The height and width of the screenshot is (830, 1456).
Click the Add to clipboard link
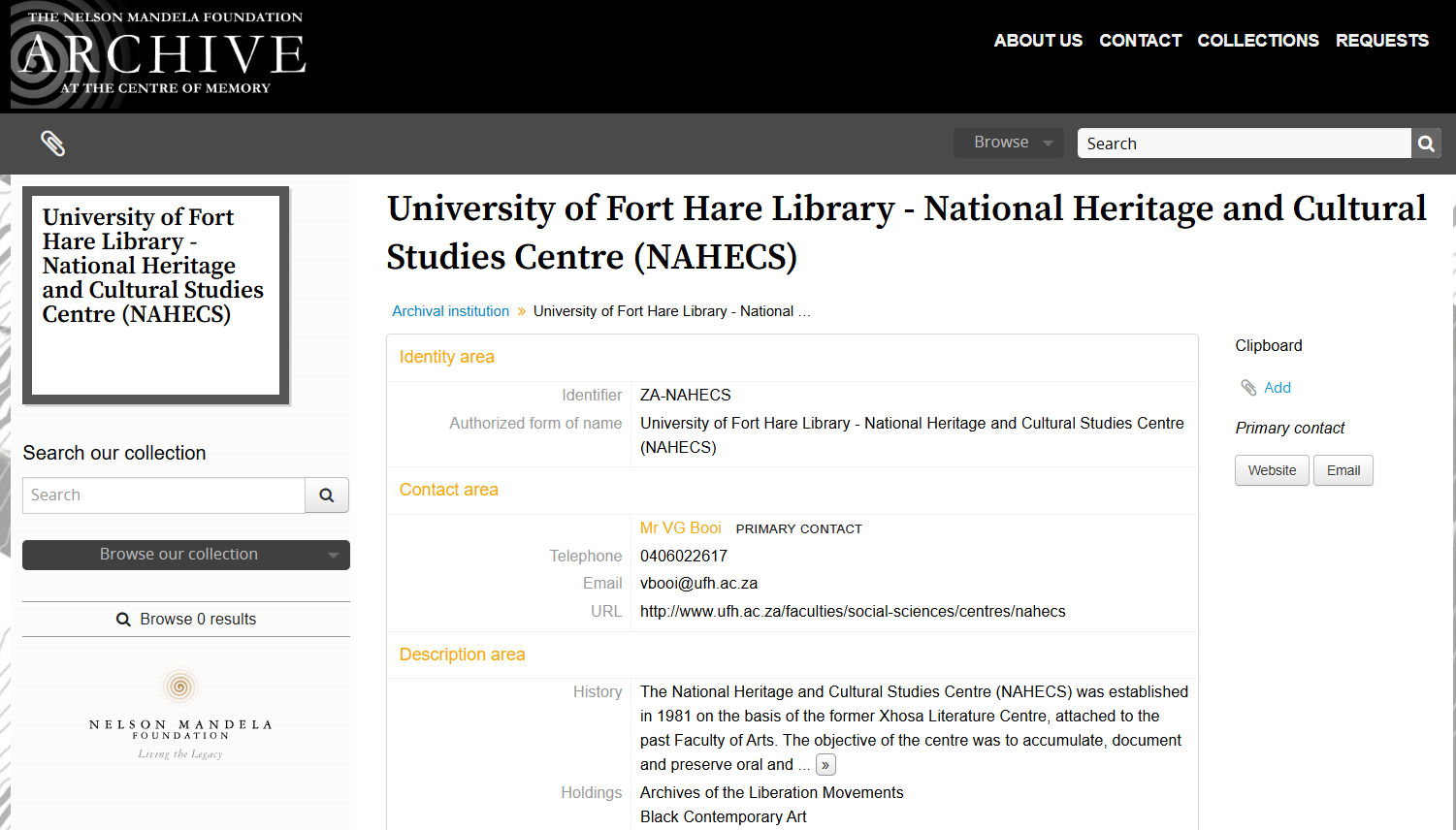click(x=1278, y=388)
